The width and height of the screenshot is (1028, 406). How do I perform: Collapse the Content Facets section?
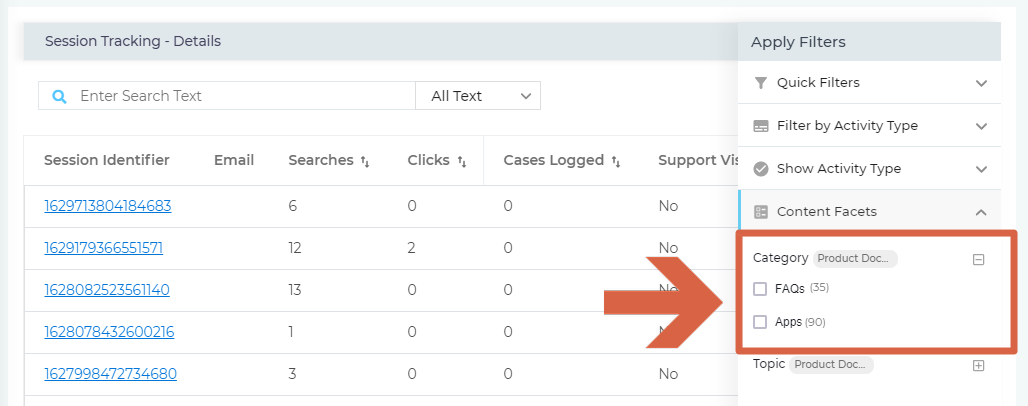[x=981, y=212]
